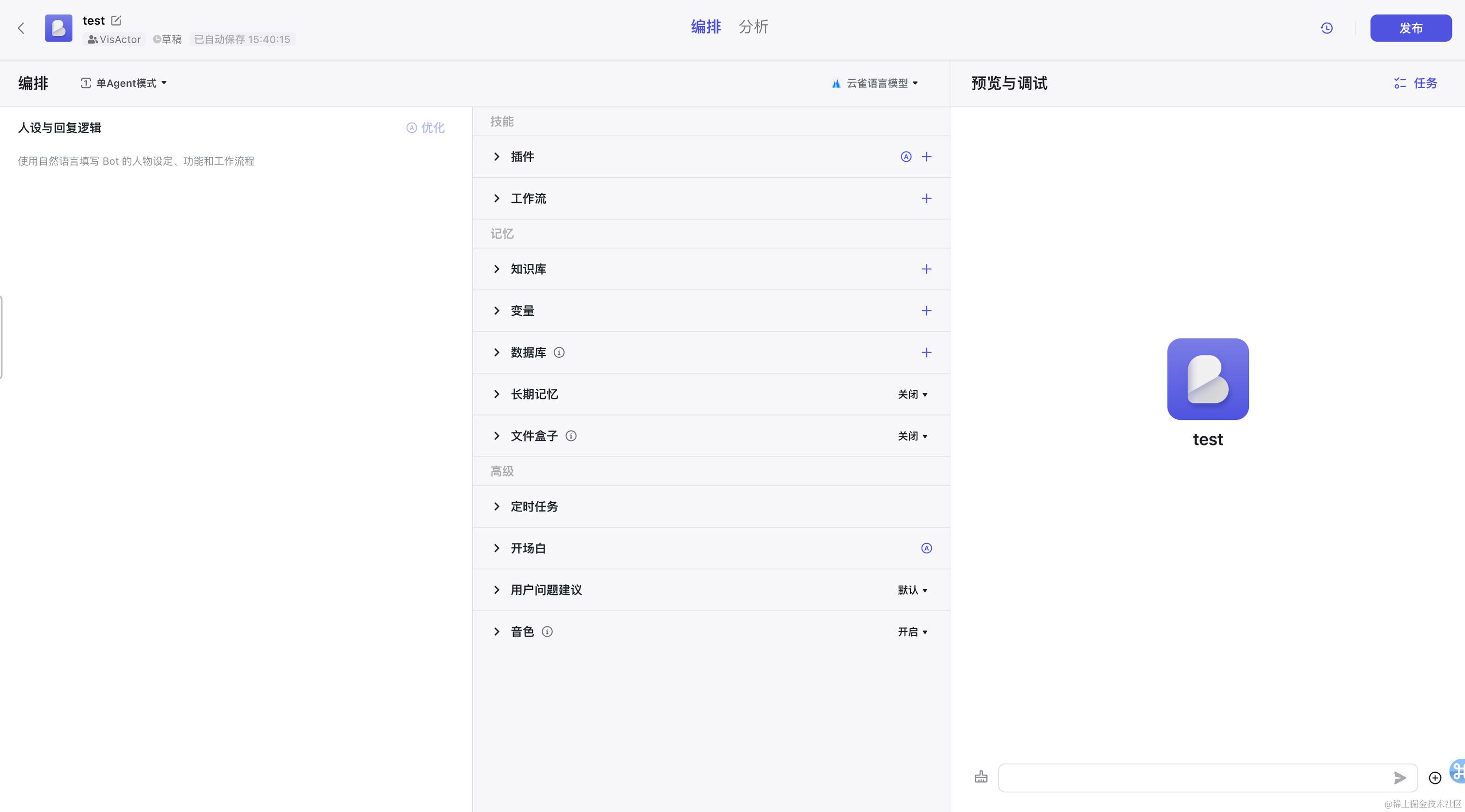Toggle the 音色 开启 dropdown
The height and width of the screenshot is (812, 1465).
click(912, 632)
